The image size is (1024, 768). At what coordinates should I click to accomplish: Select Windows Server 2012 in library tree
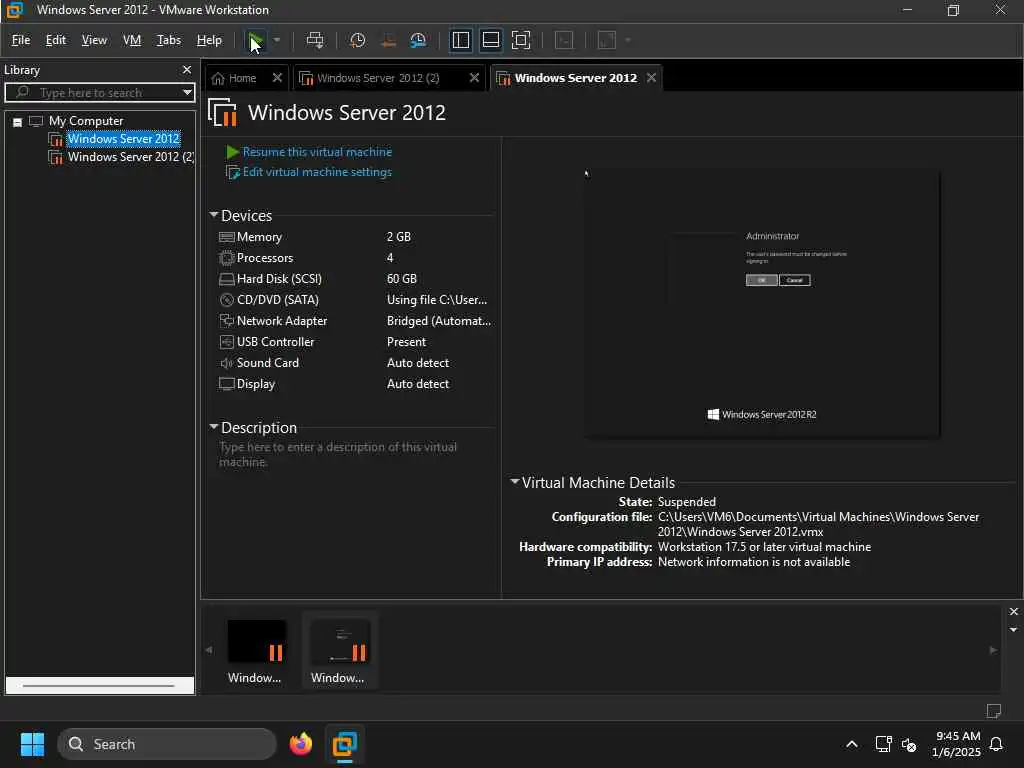(123, 139)
